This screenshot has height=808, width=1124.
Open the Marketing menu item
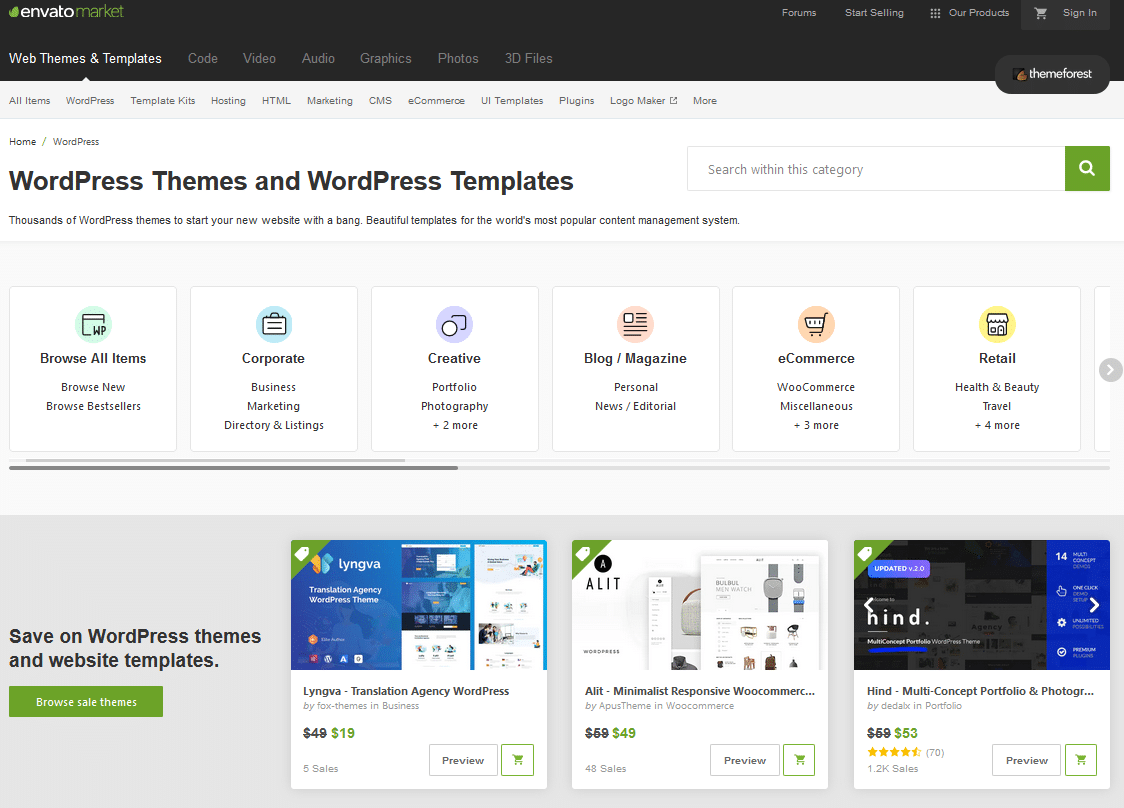[330, 100]
